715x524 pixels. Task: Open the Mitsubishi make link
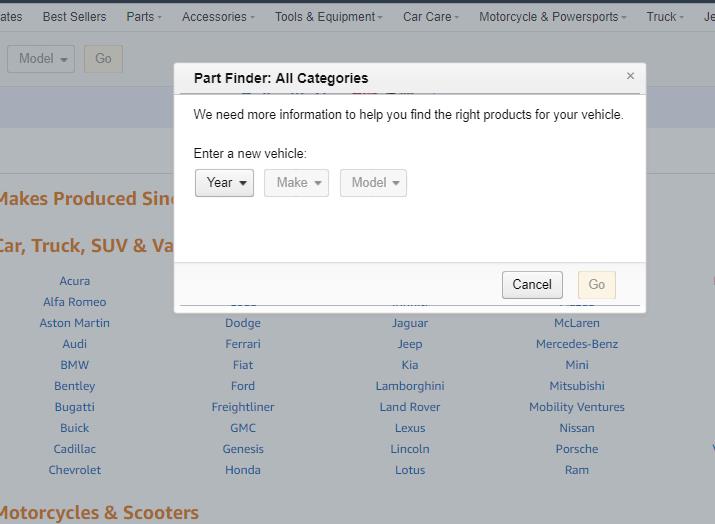coord(577,386)
